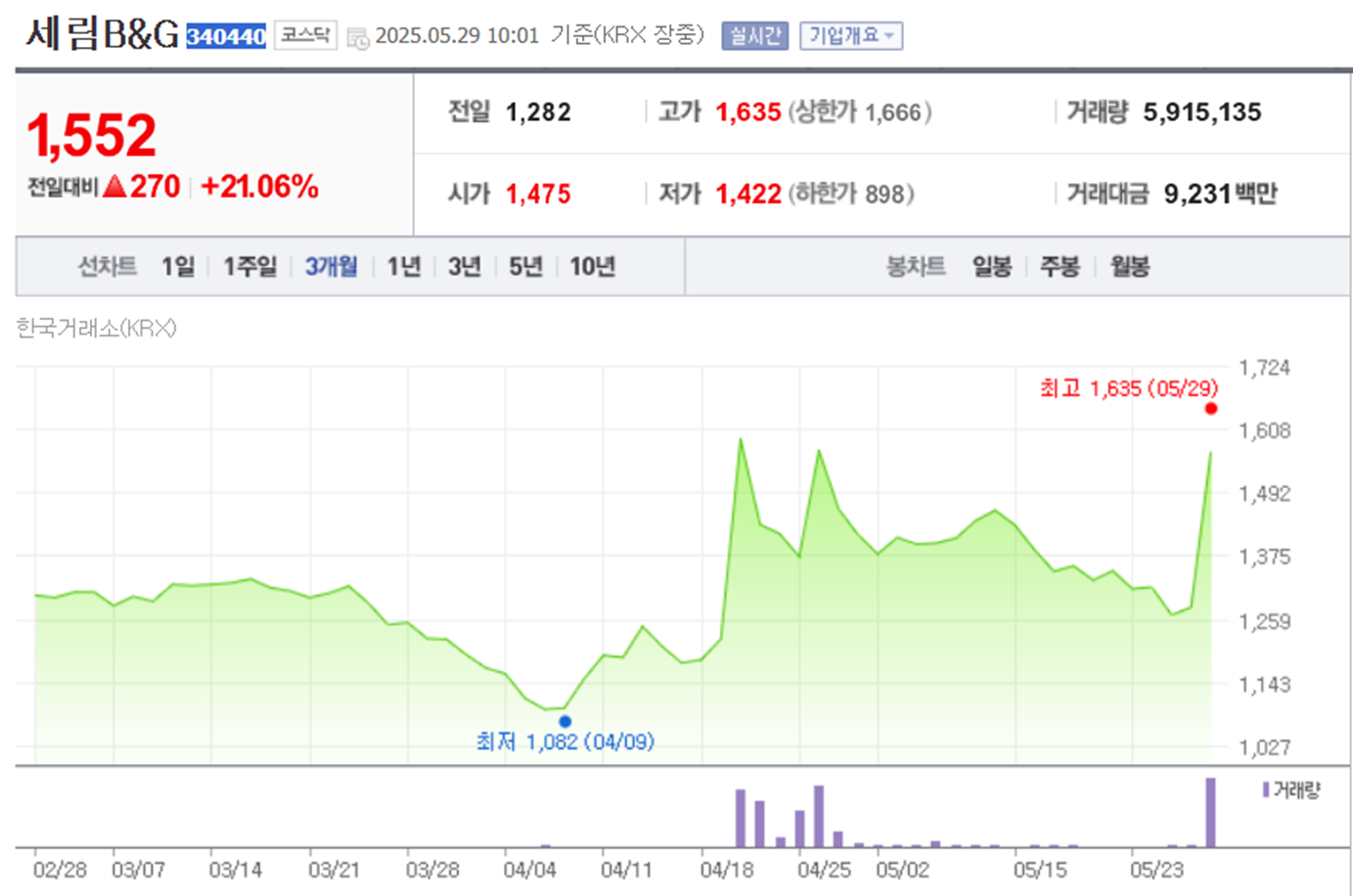Show the 주봉 candlestick chart
The width and height of the screenshot is (1353, 896).
click(1060, 266)
